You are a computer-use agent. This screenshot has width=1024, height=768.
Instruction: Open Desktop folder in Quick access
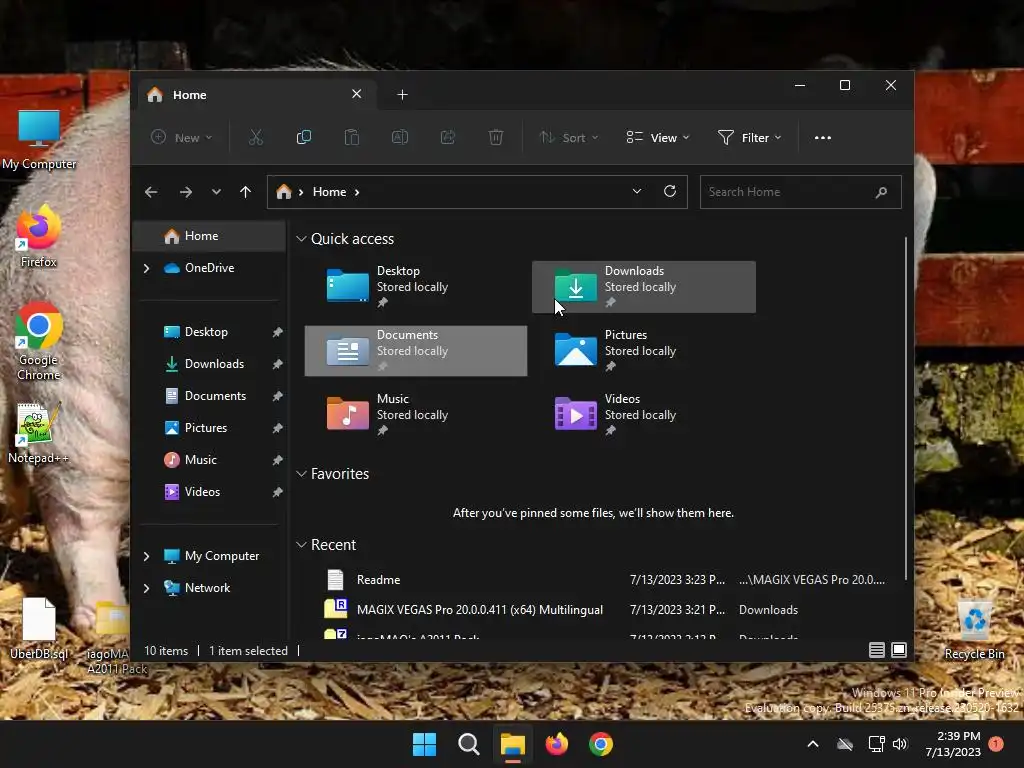(415, 287)
